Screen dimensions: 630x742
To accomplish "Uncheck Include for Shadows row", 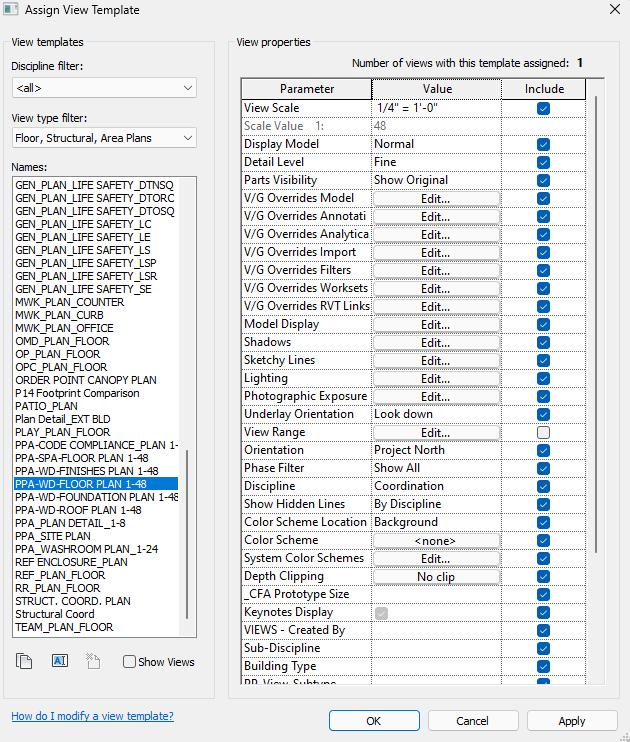I will [543, 343].
